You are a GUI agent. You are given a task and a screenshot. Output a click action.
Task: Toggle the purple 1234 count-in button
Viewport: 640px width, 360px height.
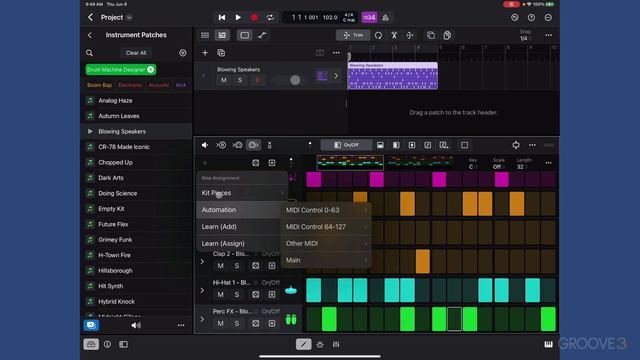pos(369,18)
